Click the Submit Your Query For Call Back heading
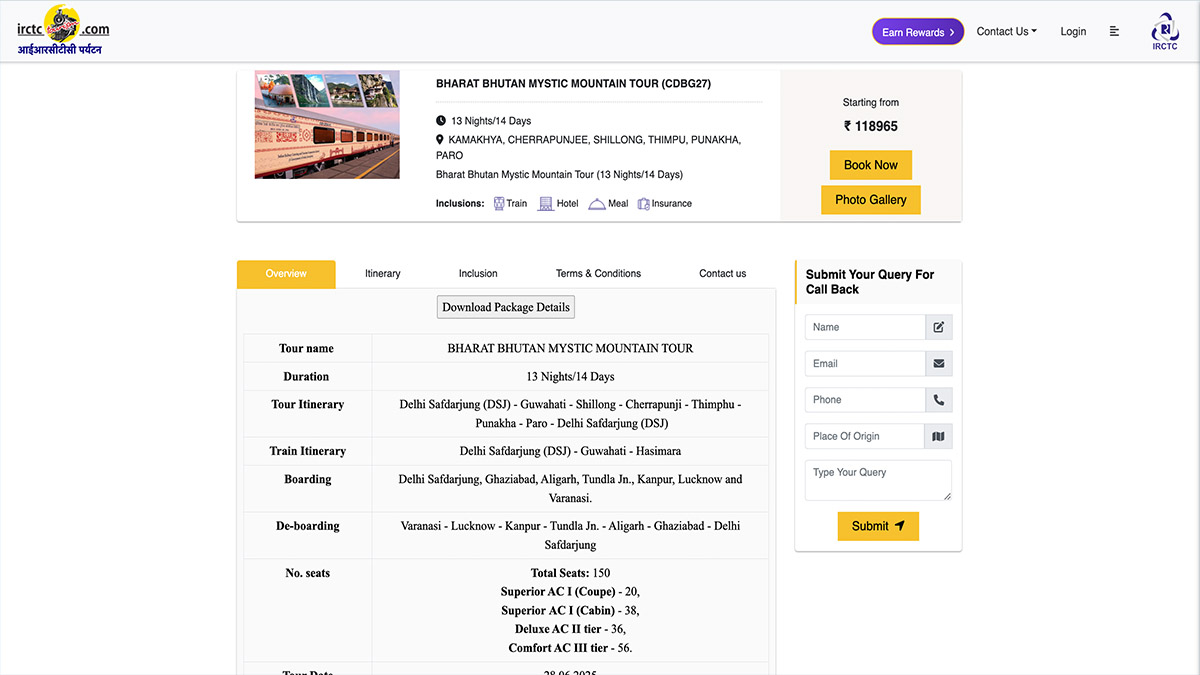Screen dimensions: 1200x675 tap(870, 282)
